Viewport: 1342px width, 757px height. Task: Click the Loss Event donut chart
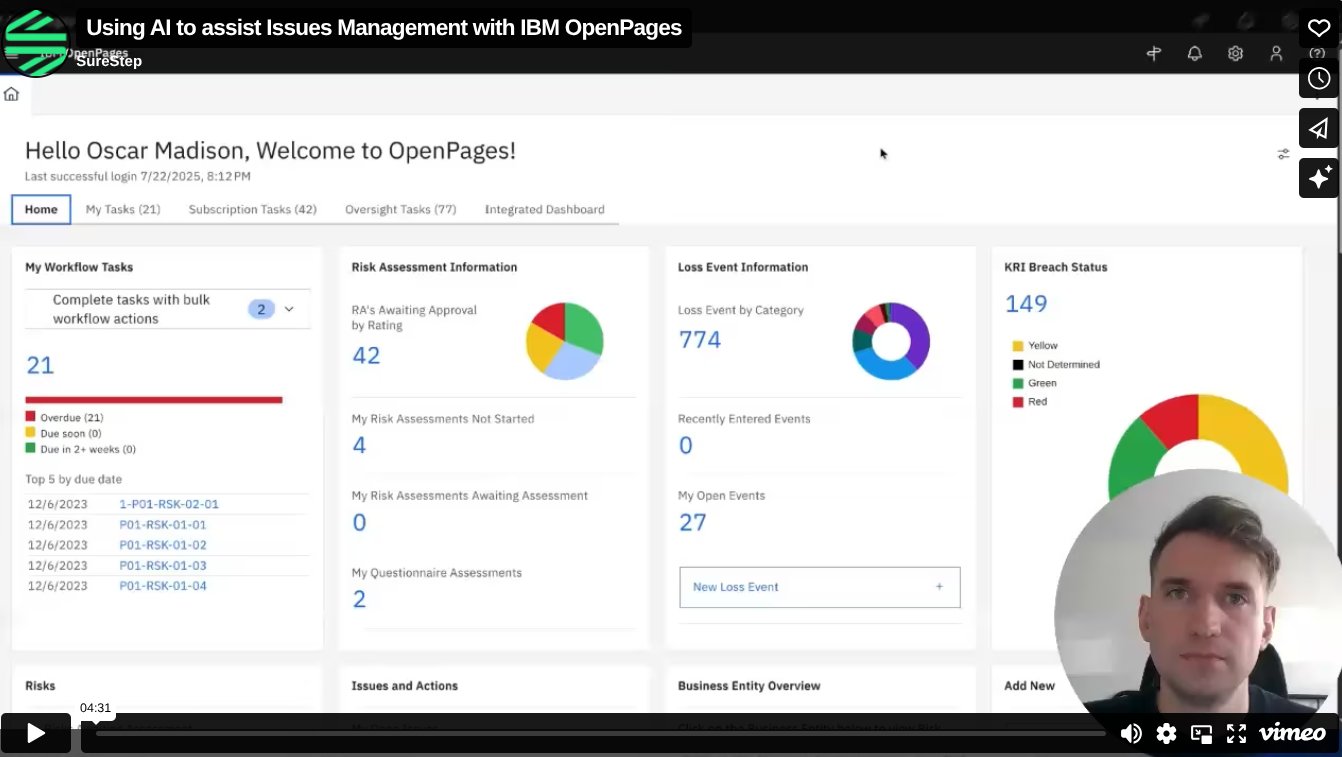(891, 341)
